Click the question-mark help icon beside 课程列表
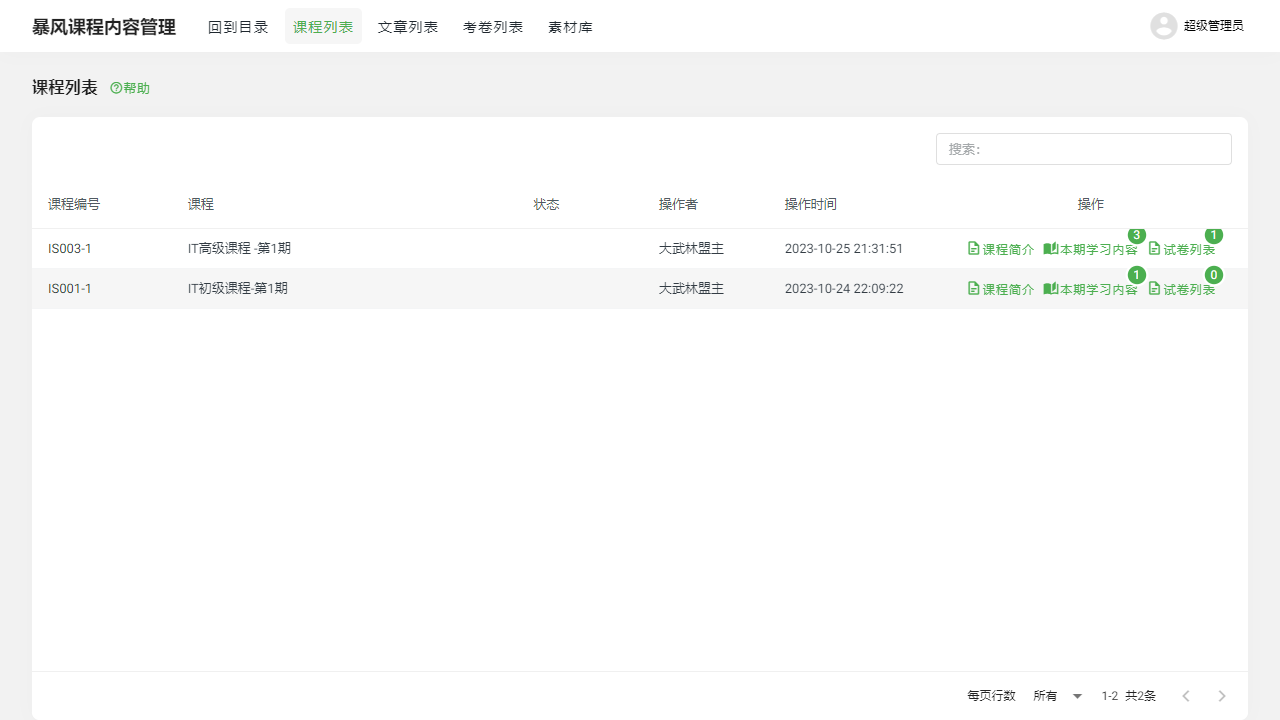Viewport: 1280px width, 720px height. coord(115,88)
